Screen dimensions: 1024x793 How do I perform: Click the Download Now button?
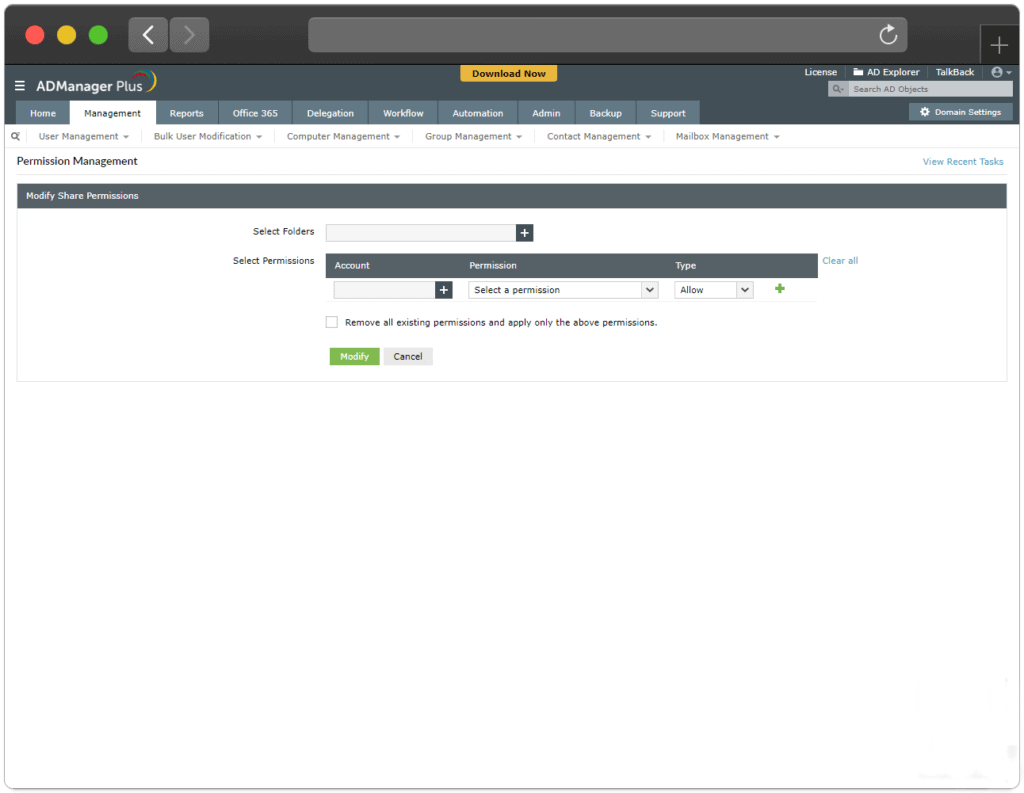coord(509,74)
